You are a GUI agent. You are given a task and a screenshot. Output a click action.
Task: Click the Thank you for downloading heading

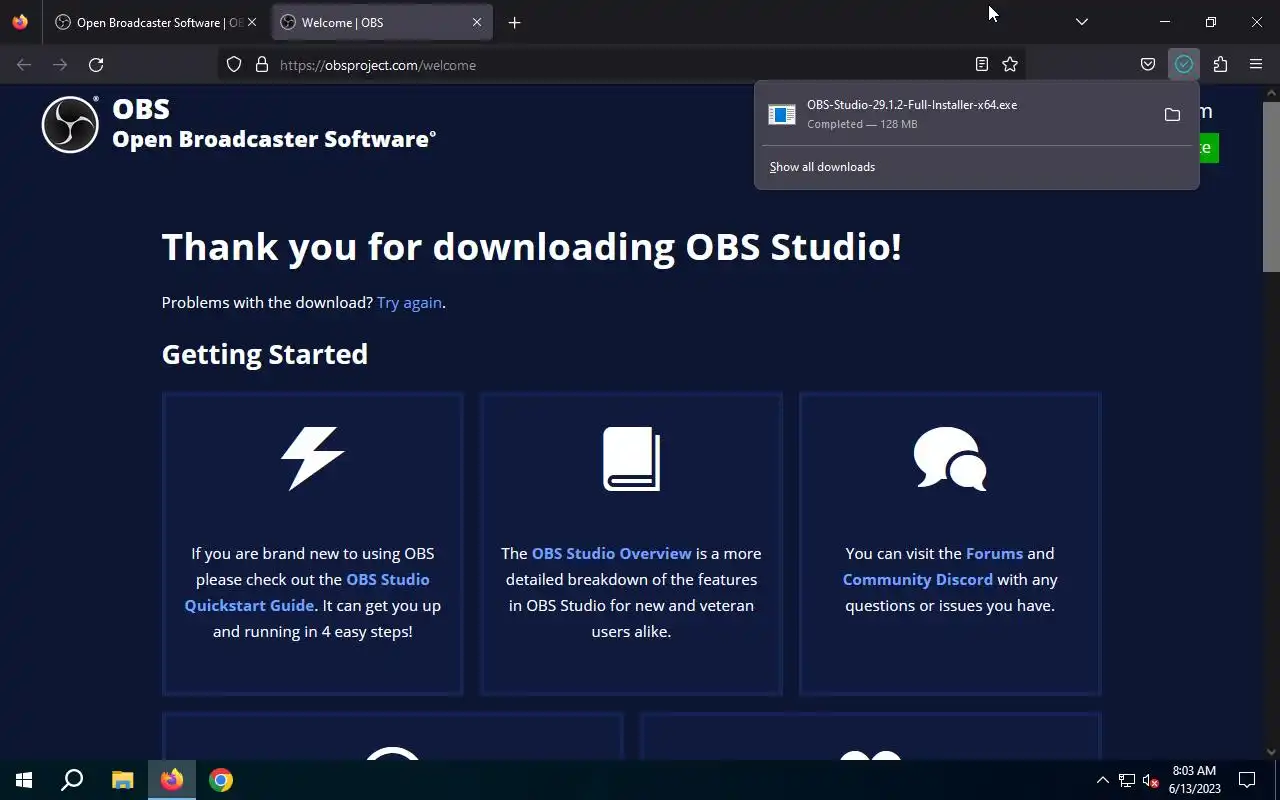pos(531,246)
